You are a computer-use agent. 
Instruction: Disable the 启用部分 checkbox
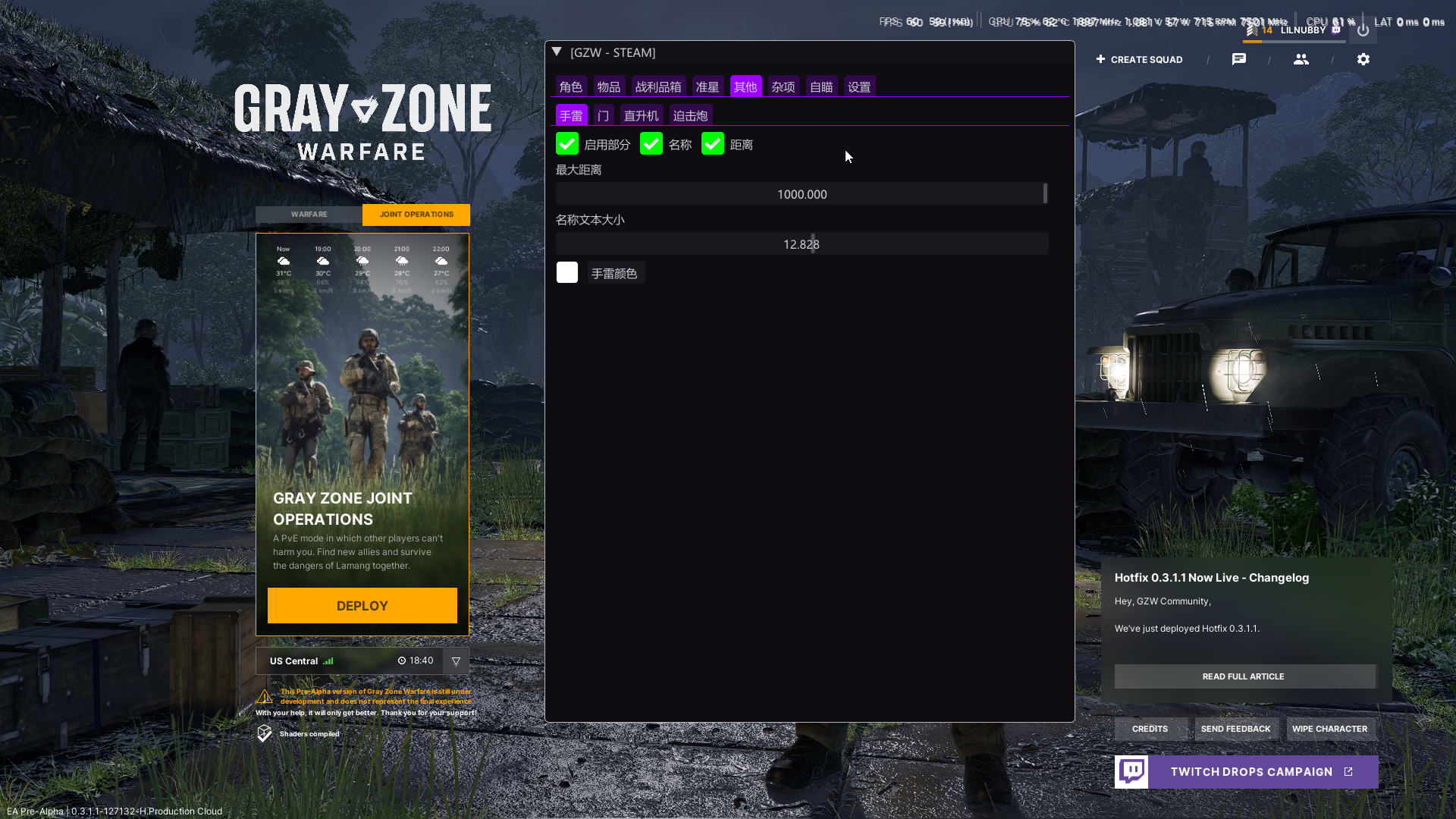click(x=567, y=144)
